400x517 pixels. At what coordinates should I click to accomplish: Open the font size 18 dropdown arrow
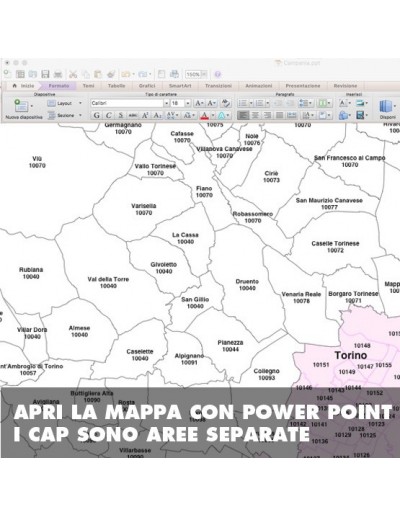[x=188, y=103]
